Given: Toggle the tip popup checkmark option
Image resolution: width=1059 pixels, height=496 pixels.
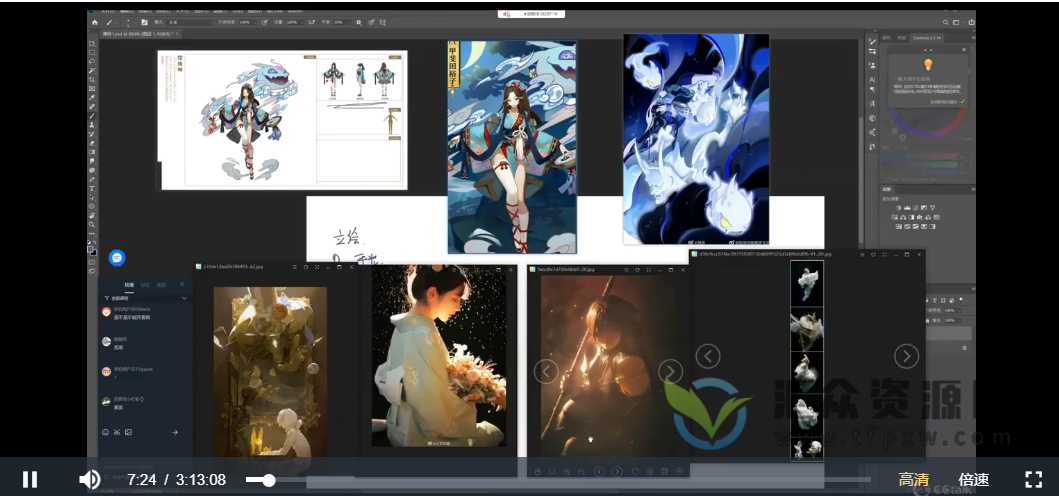Looking at the screenshot, I should coord(962,101).
